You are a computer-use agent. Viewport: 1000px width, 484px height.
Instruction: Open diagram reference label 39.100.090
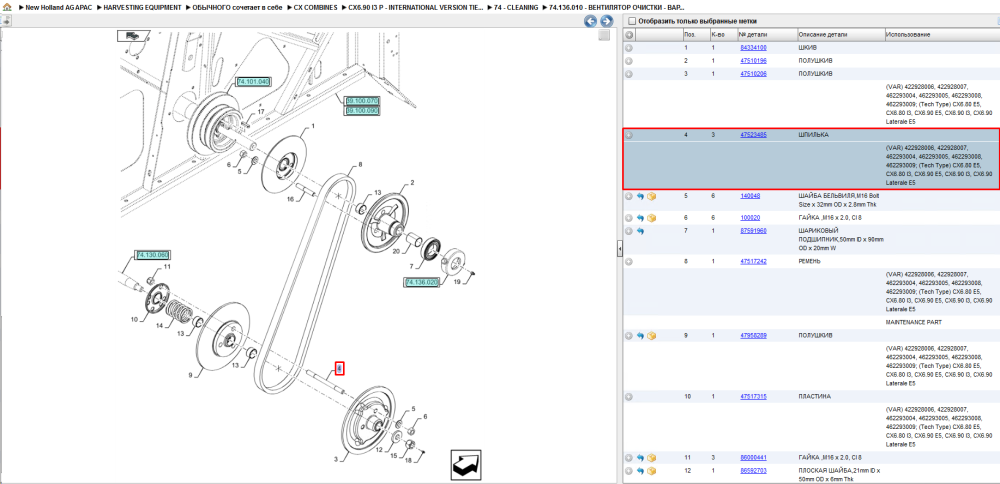coord(362,111)
